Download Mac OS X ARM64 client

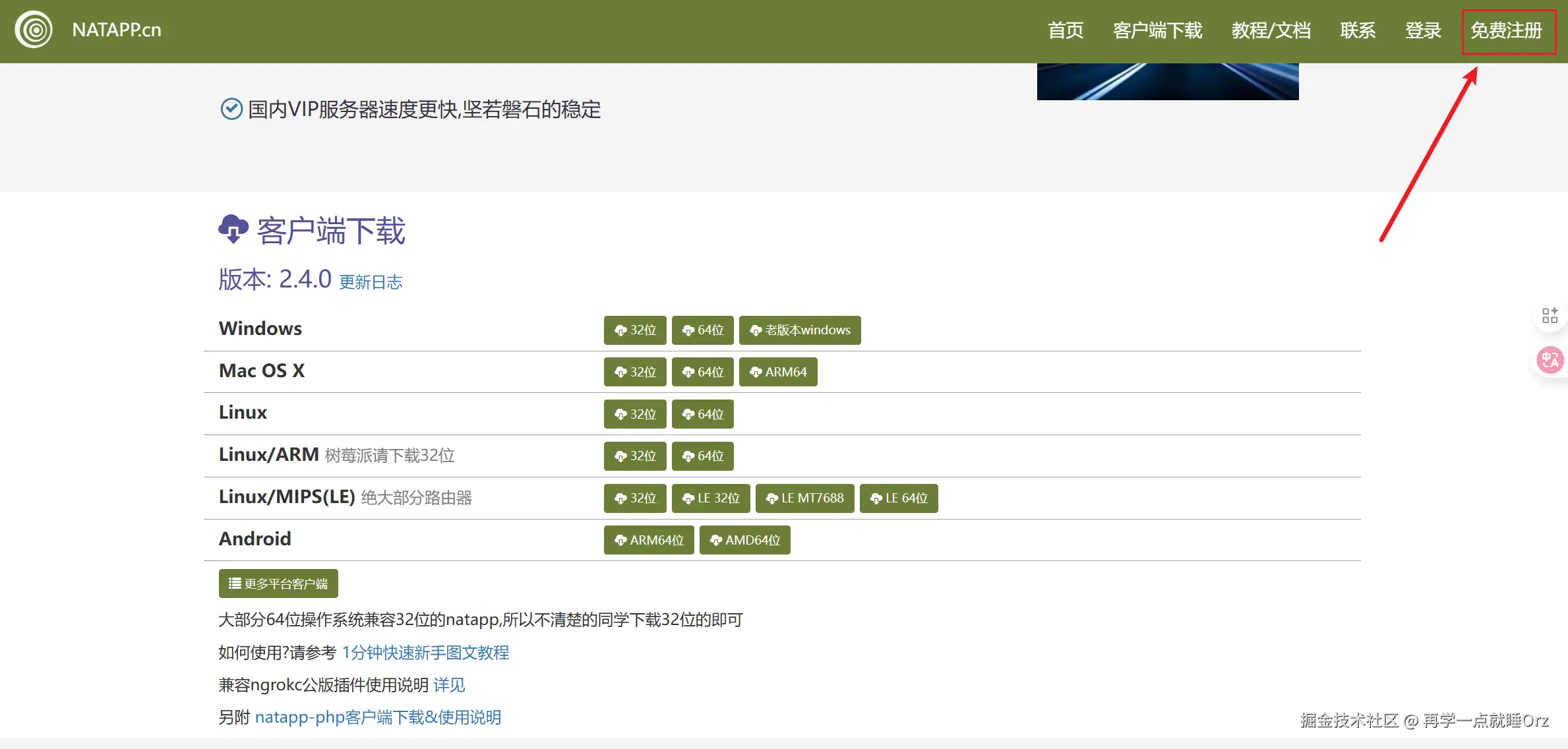pos(777,372)
